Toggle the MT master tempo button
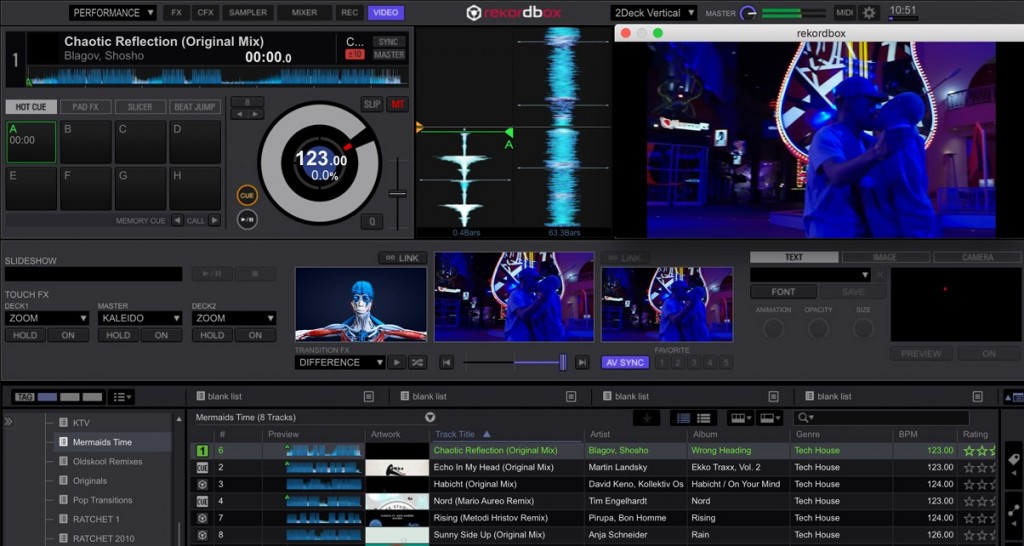 [396, 104]
